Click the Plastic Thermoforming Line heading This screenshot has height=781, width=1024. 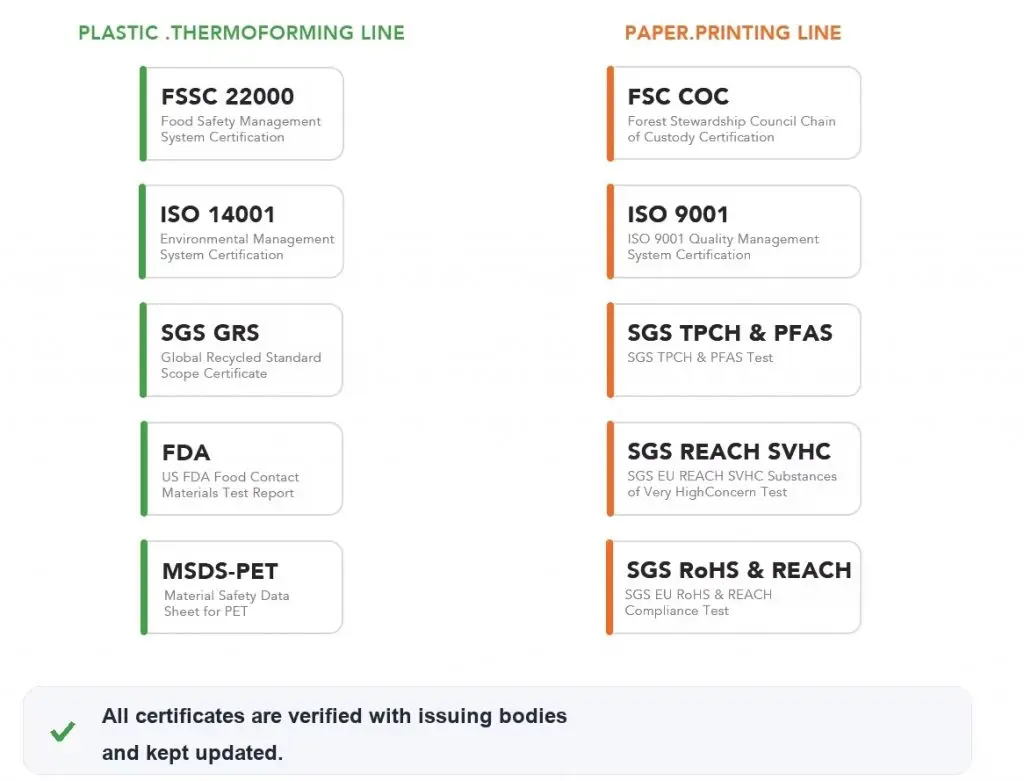coord(242,33)
